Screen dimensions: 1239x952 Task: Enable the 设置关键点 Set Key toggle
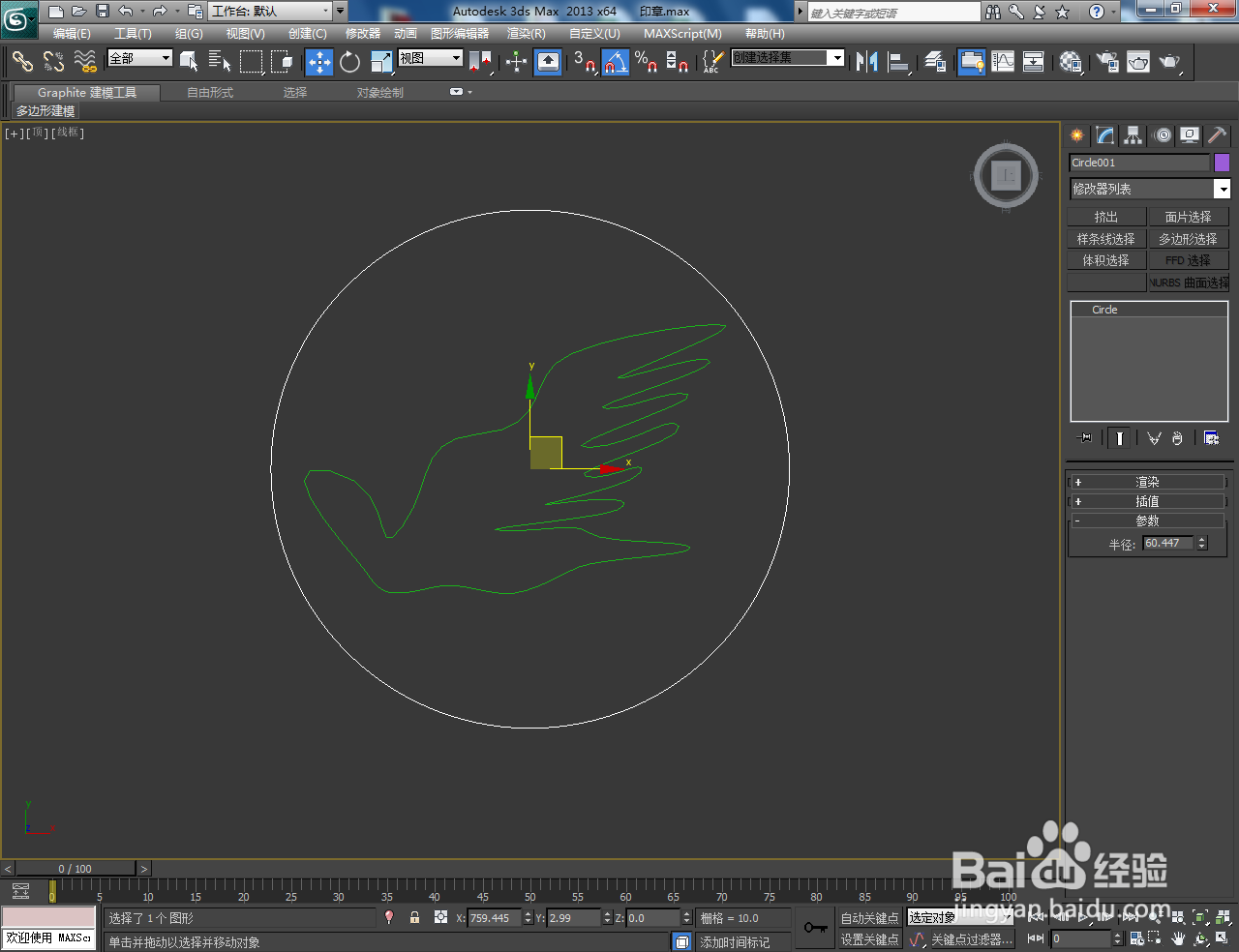point(868,938)
